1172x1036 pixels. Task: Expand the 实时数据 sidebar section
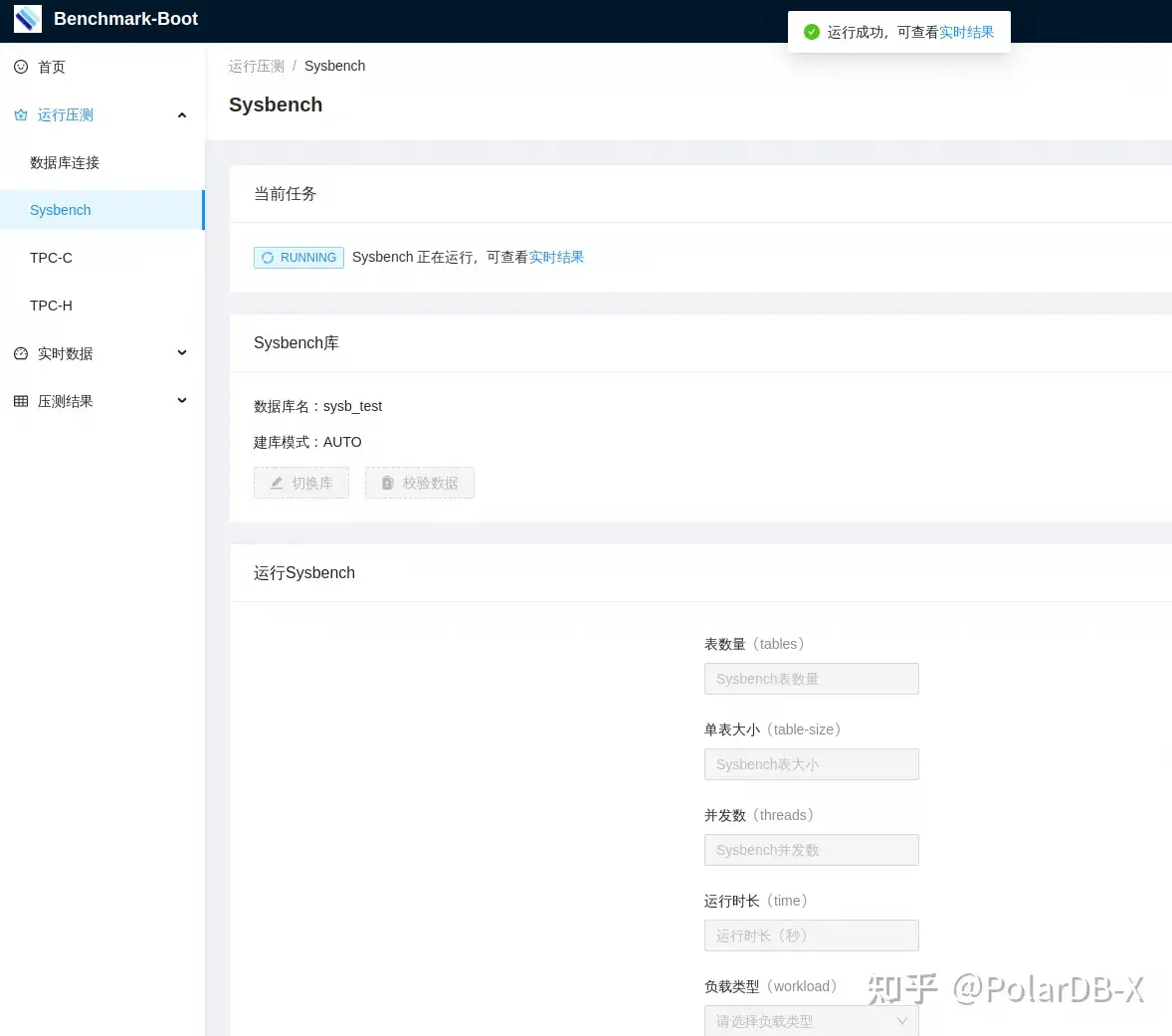pos(182,353)
